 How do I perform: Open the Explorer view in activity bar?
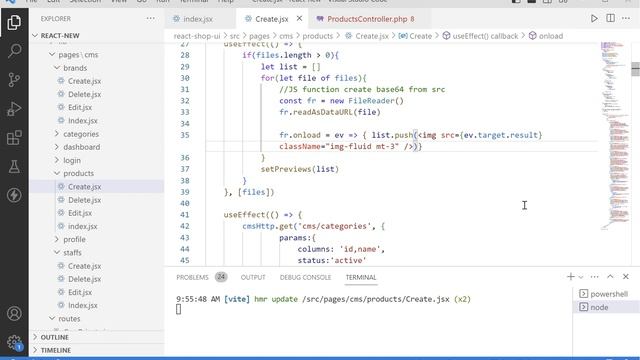[14, 22]
